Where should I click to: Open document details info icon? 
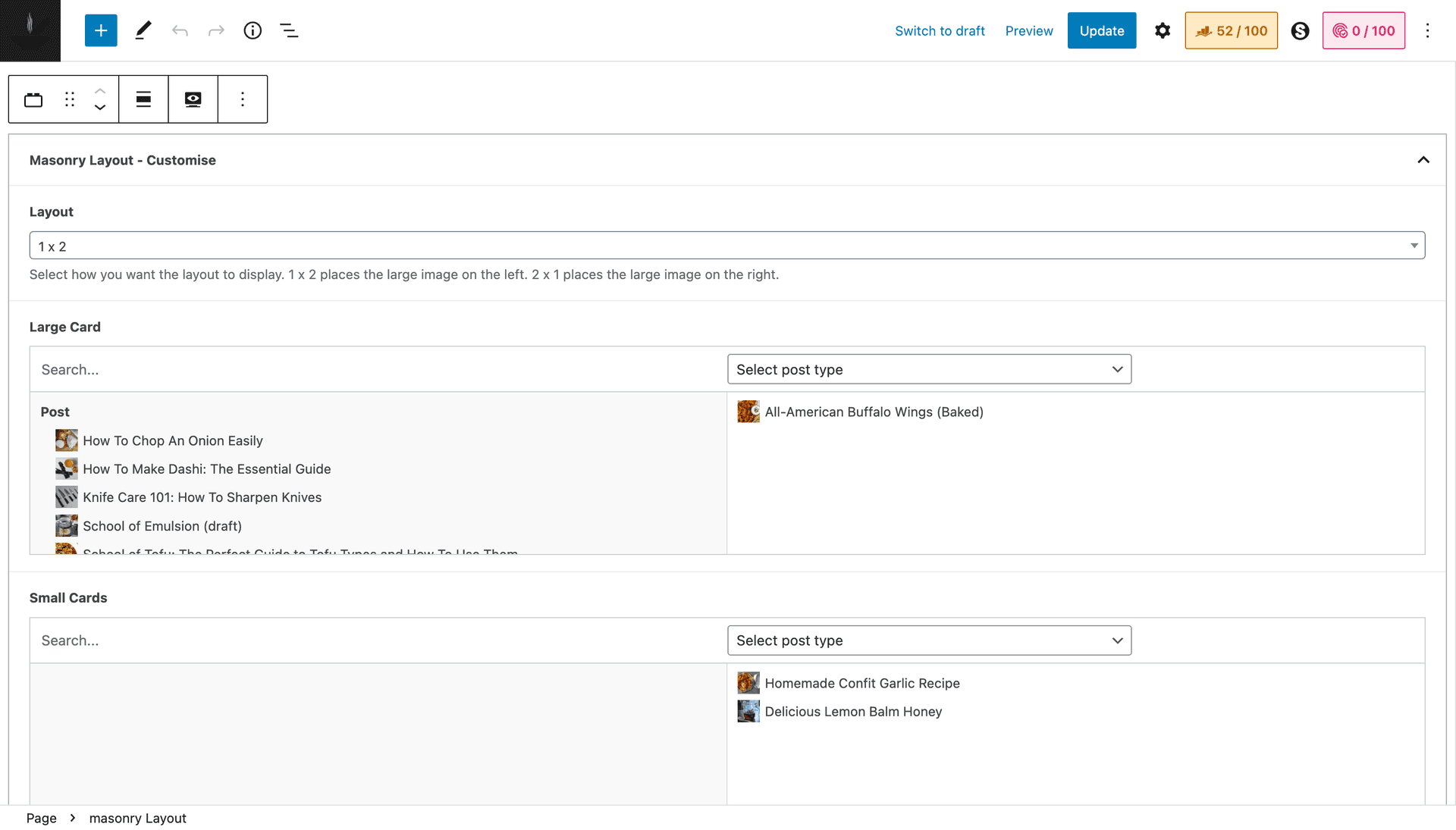(253, 30)
